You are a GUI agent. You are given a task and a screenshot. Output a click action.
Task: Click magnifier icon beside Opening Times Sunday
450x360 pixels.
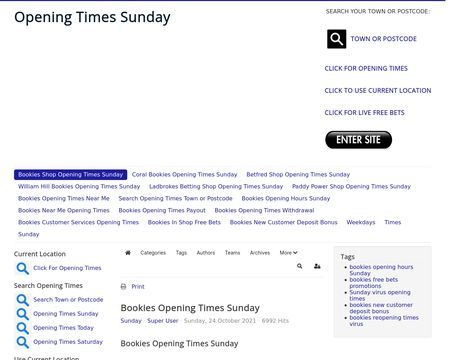(x=23, y=314)
